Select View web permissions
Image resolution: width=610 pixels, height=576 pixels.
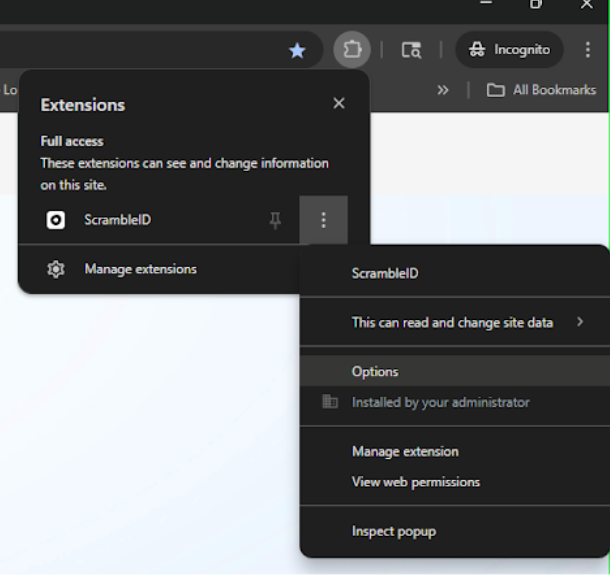tap(454, 482)
